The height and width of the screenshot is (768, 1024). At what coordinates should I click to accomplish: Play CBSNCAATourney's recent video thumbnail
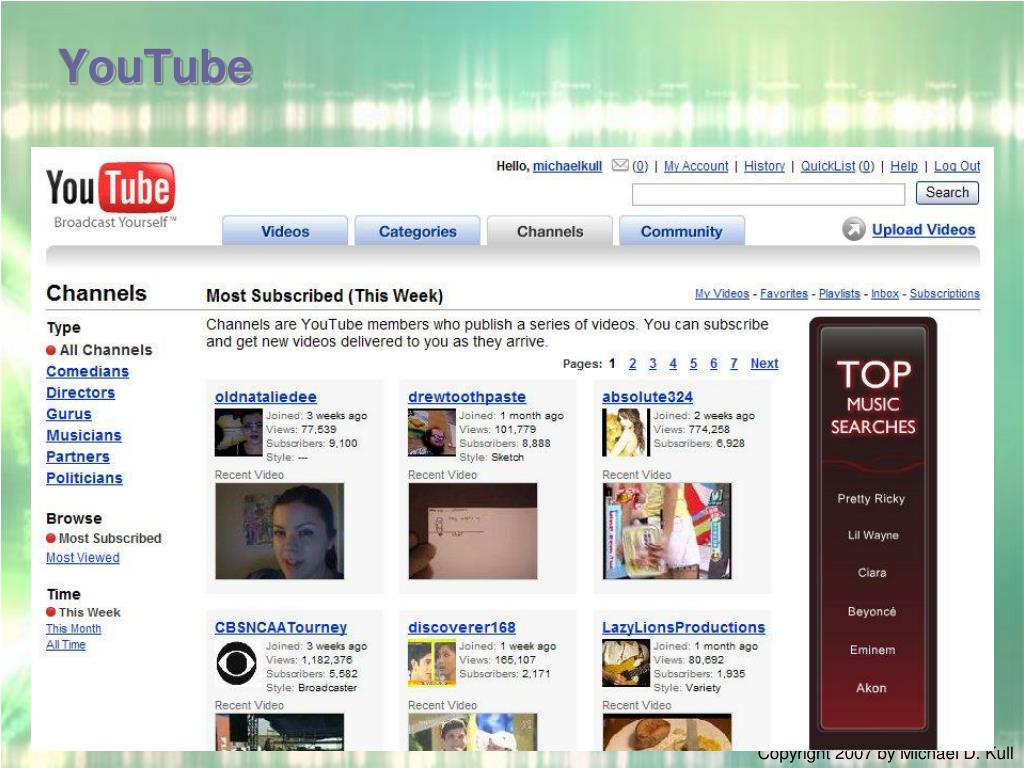(x=280, y=732)
